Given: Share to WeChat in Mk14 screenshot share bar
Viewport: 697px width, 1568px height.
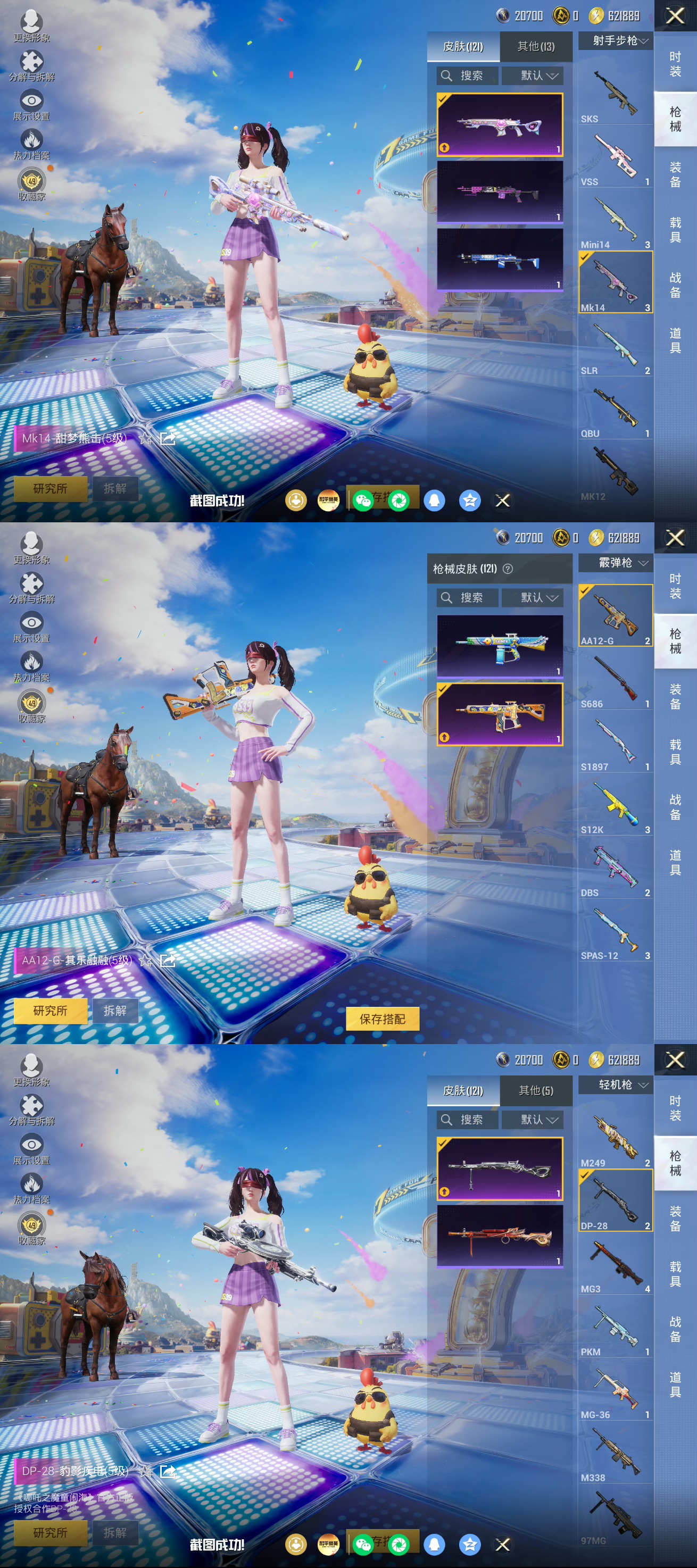Looking at the screenshot, I should click(x=363, y=501).
